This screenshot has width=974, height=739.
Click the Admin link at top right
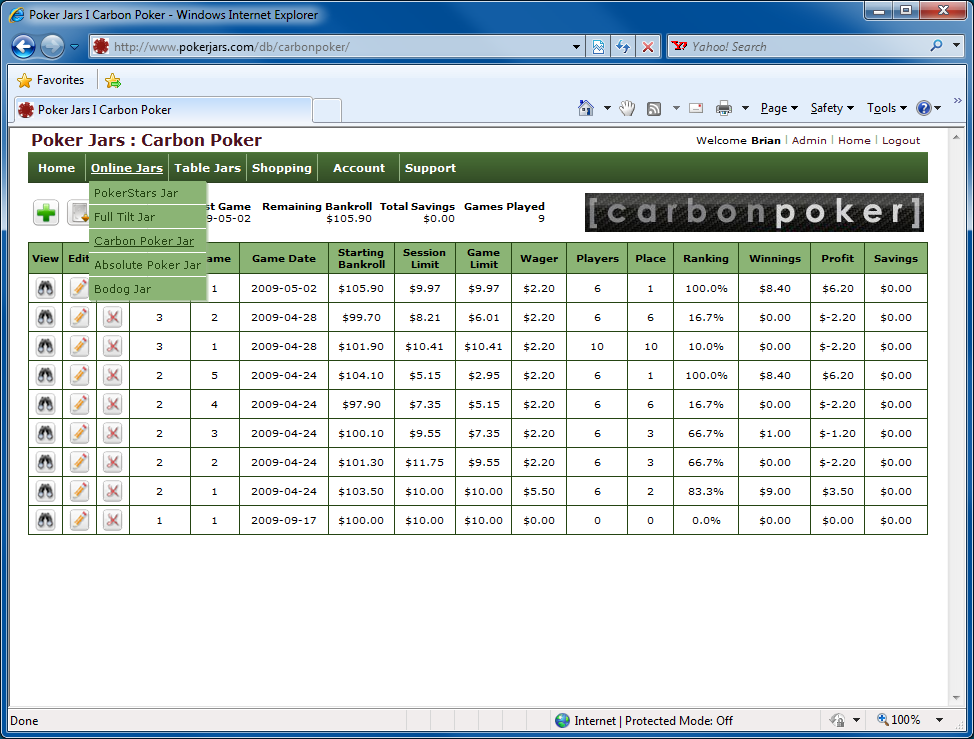[x=809, y=140]
